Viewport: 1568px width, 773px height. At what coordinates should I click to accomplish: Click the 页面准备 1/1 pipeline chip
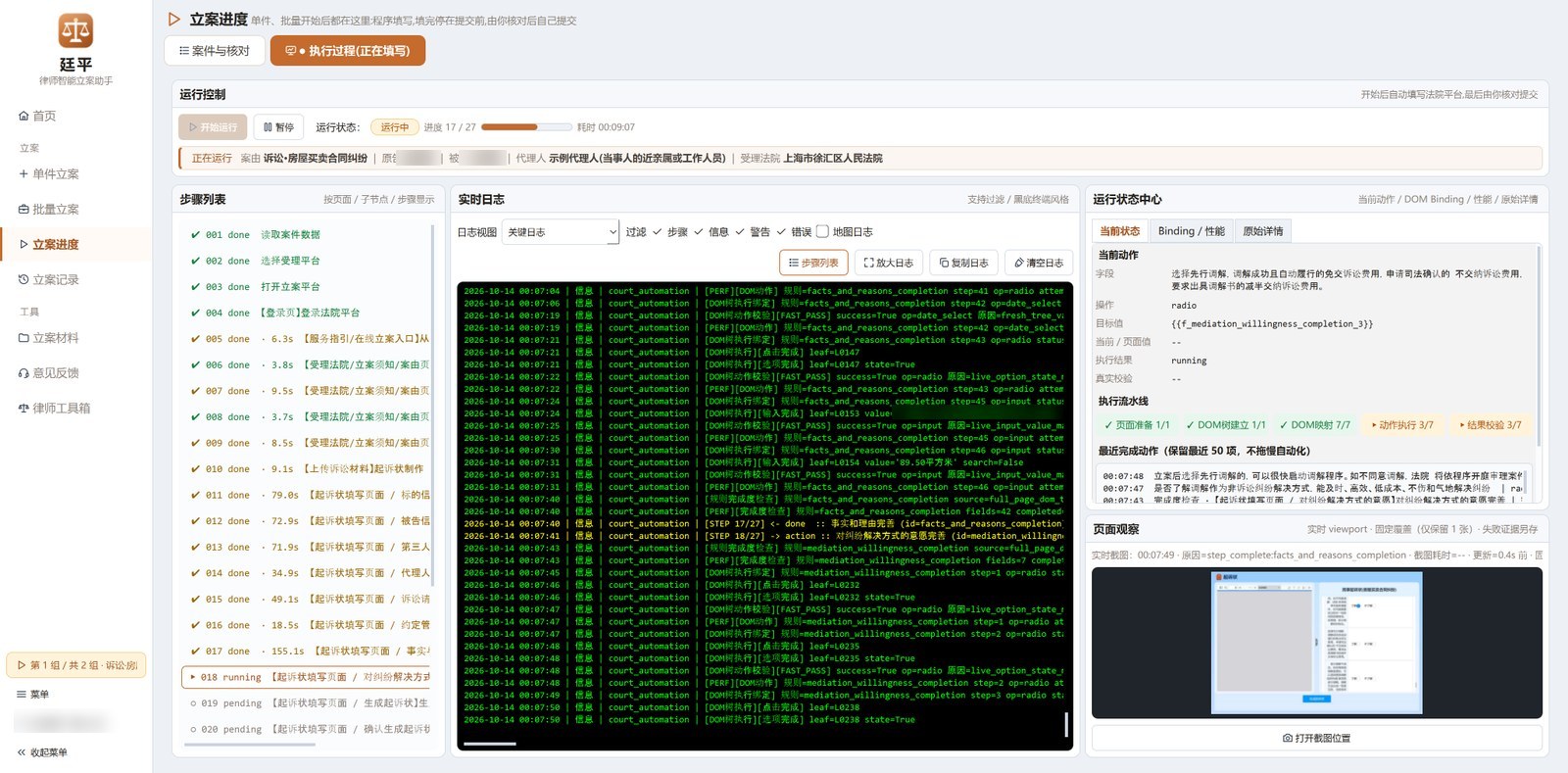point(1137,425)
